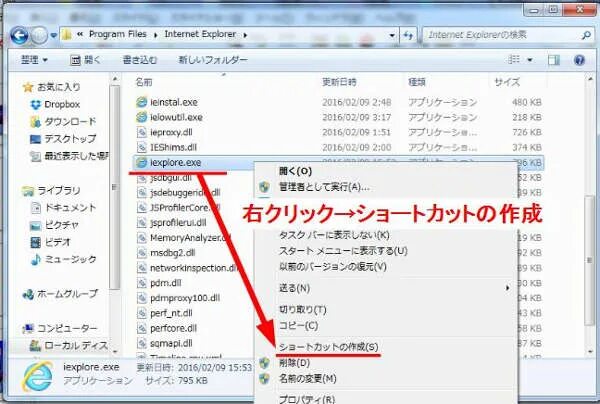
Task: Click the jsprofilerui.dll file name
Action: pos(178,223)
